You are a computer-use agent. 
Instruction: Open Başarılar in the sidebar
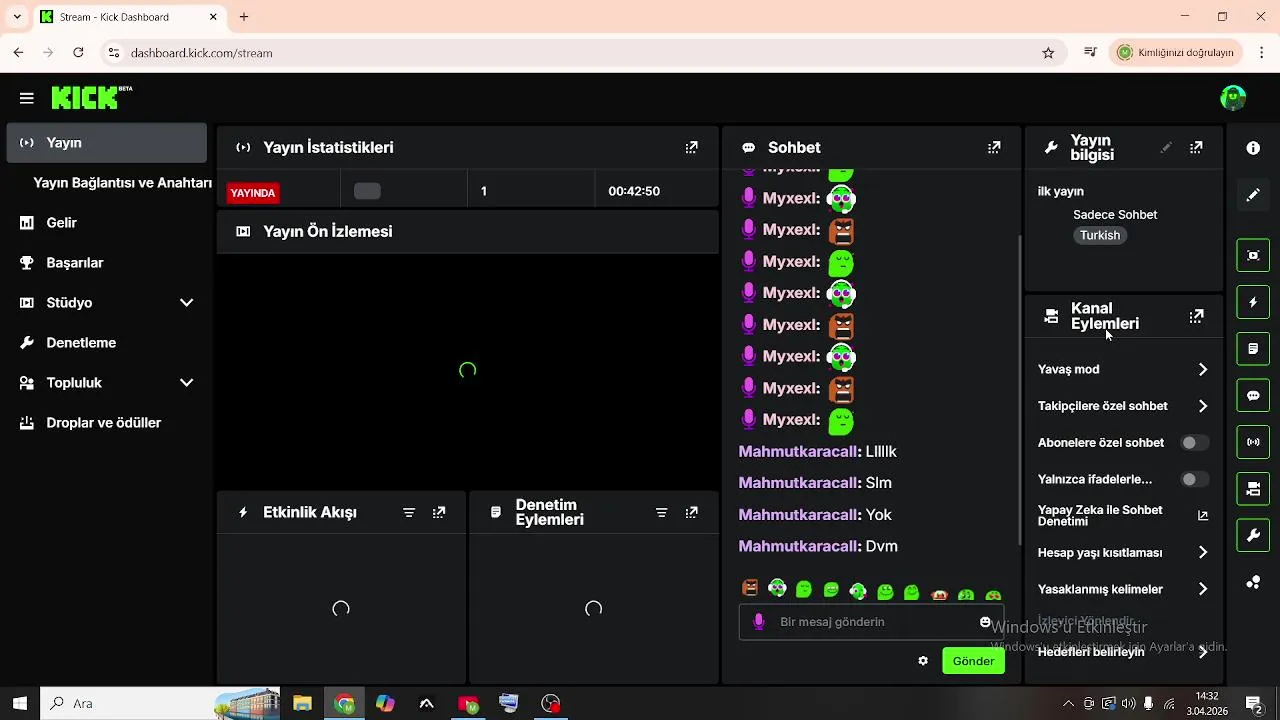point(107,263)
